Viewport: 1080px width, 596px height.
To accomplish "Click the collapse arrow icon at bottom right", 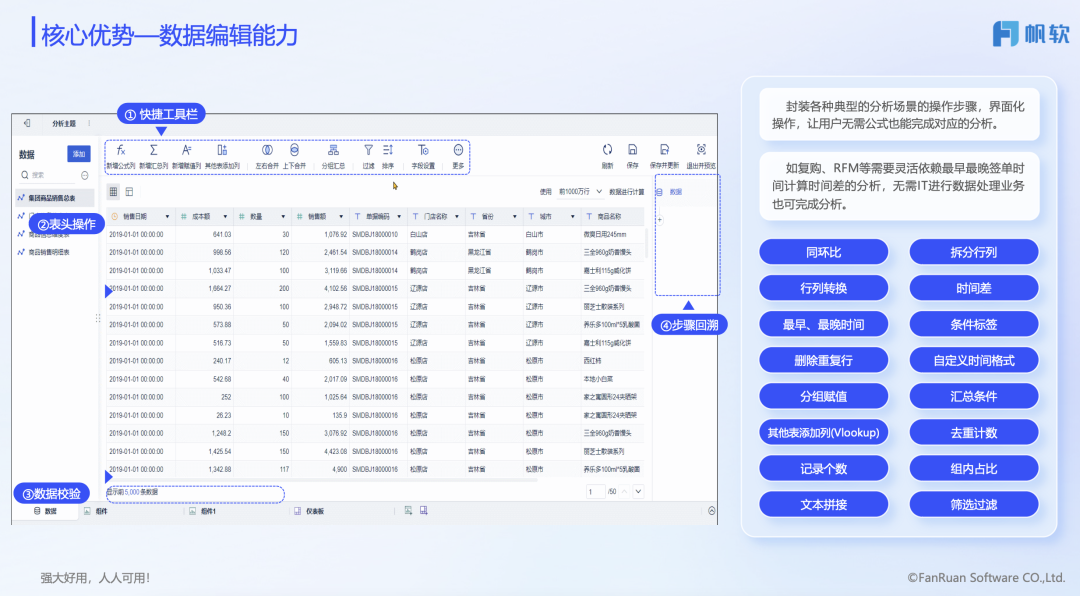I will (712, 511).
